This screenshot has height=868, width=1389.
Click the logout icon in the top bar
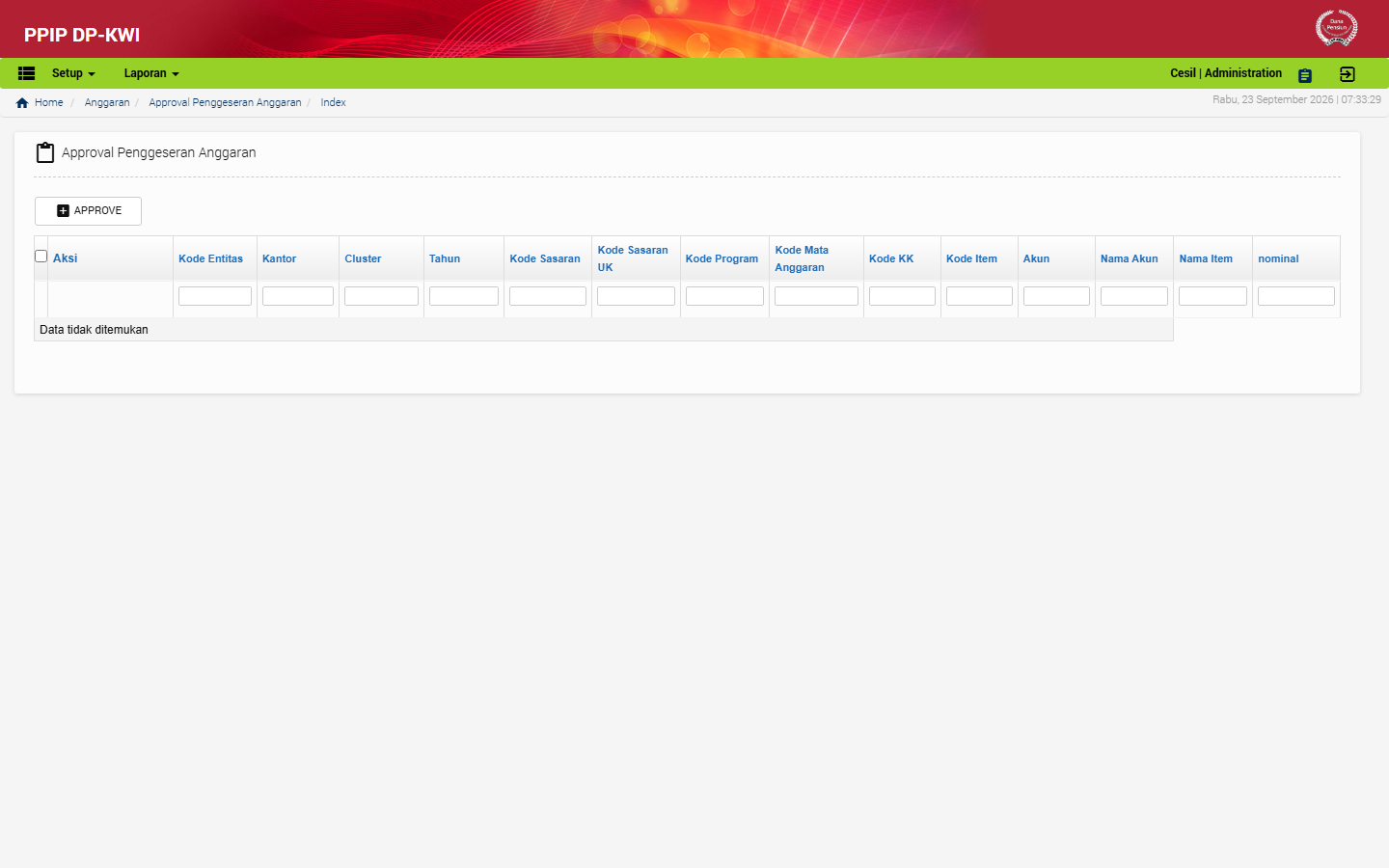point(1348,74)
